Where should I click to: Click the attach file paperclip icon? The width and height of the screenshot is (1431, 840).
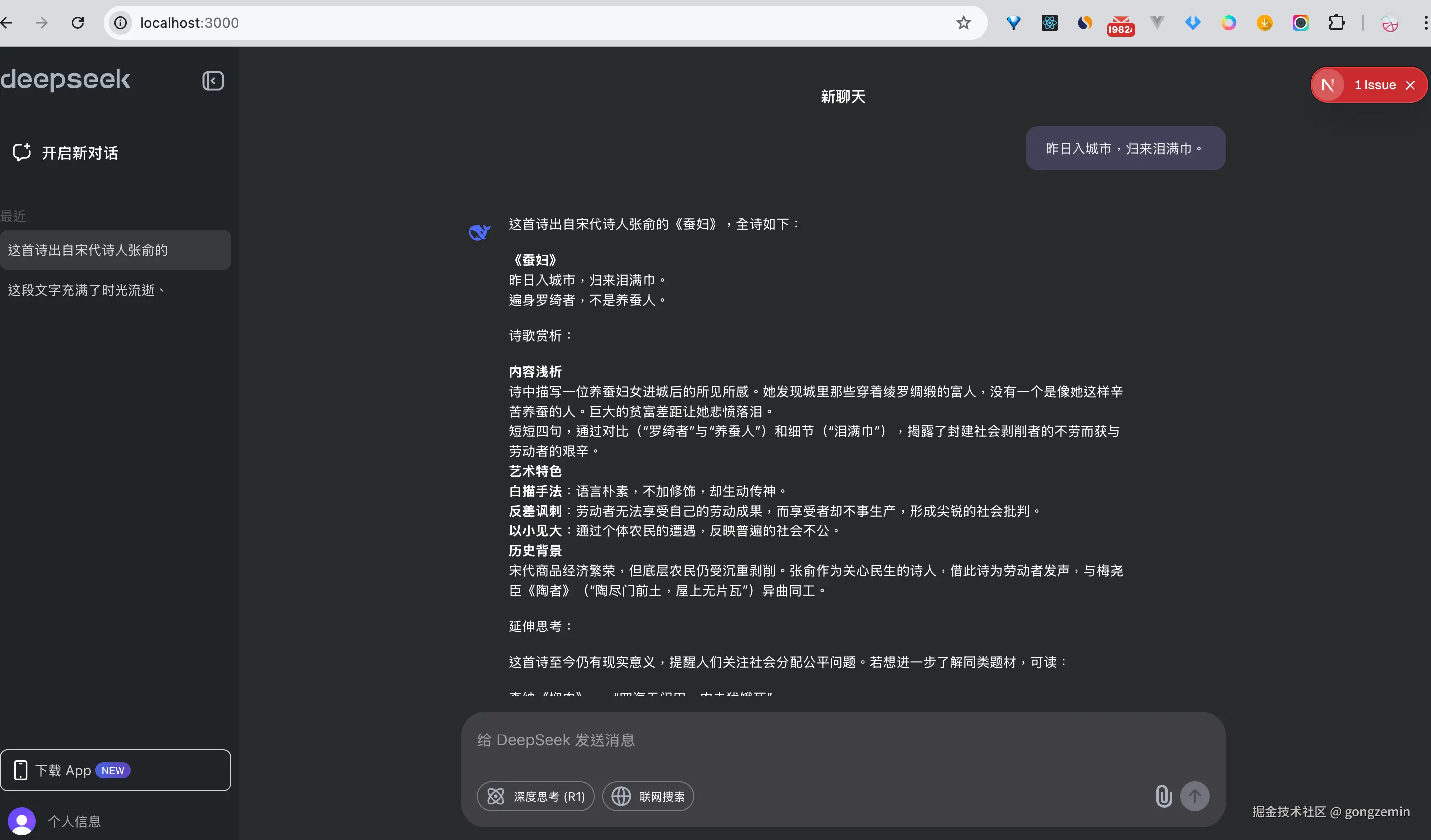point(1163,796)
